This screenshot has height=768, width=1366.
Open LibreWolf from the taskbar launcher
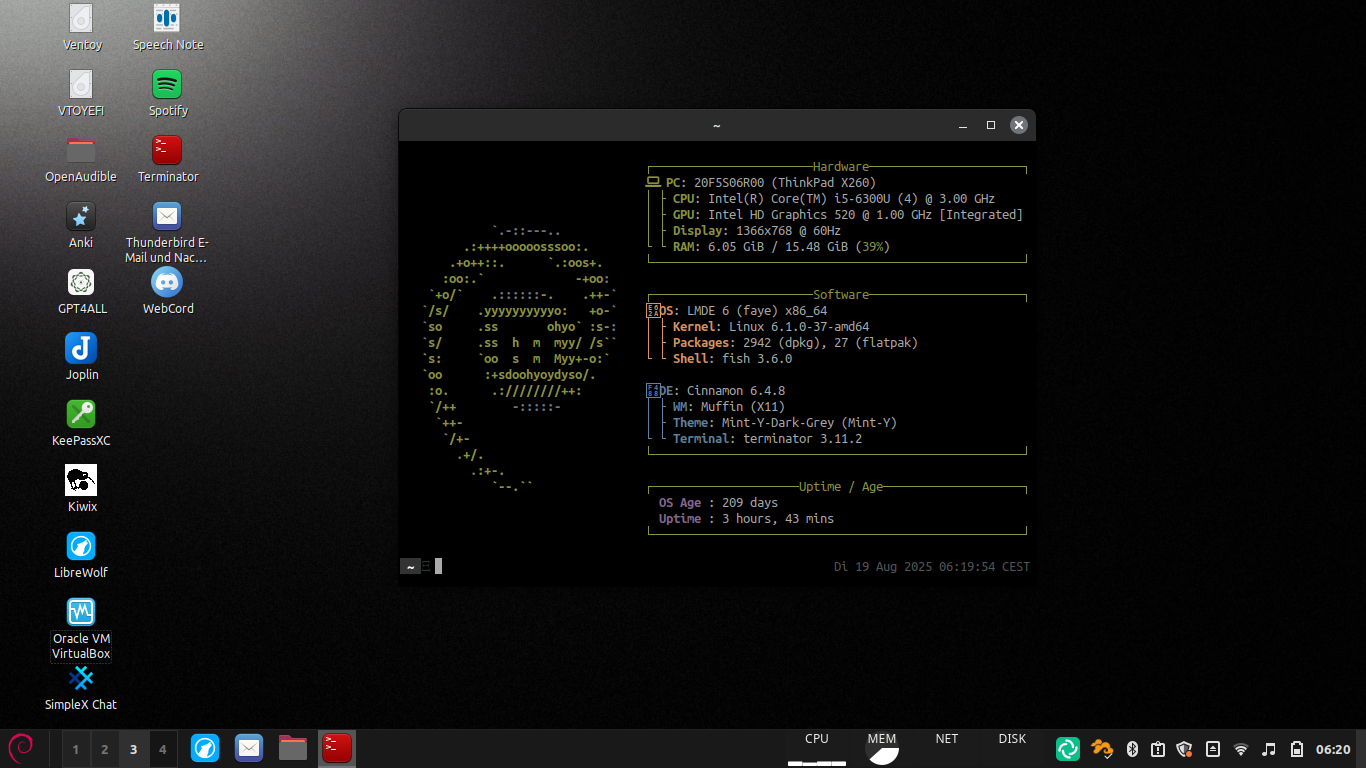pos(205,748)
